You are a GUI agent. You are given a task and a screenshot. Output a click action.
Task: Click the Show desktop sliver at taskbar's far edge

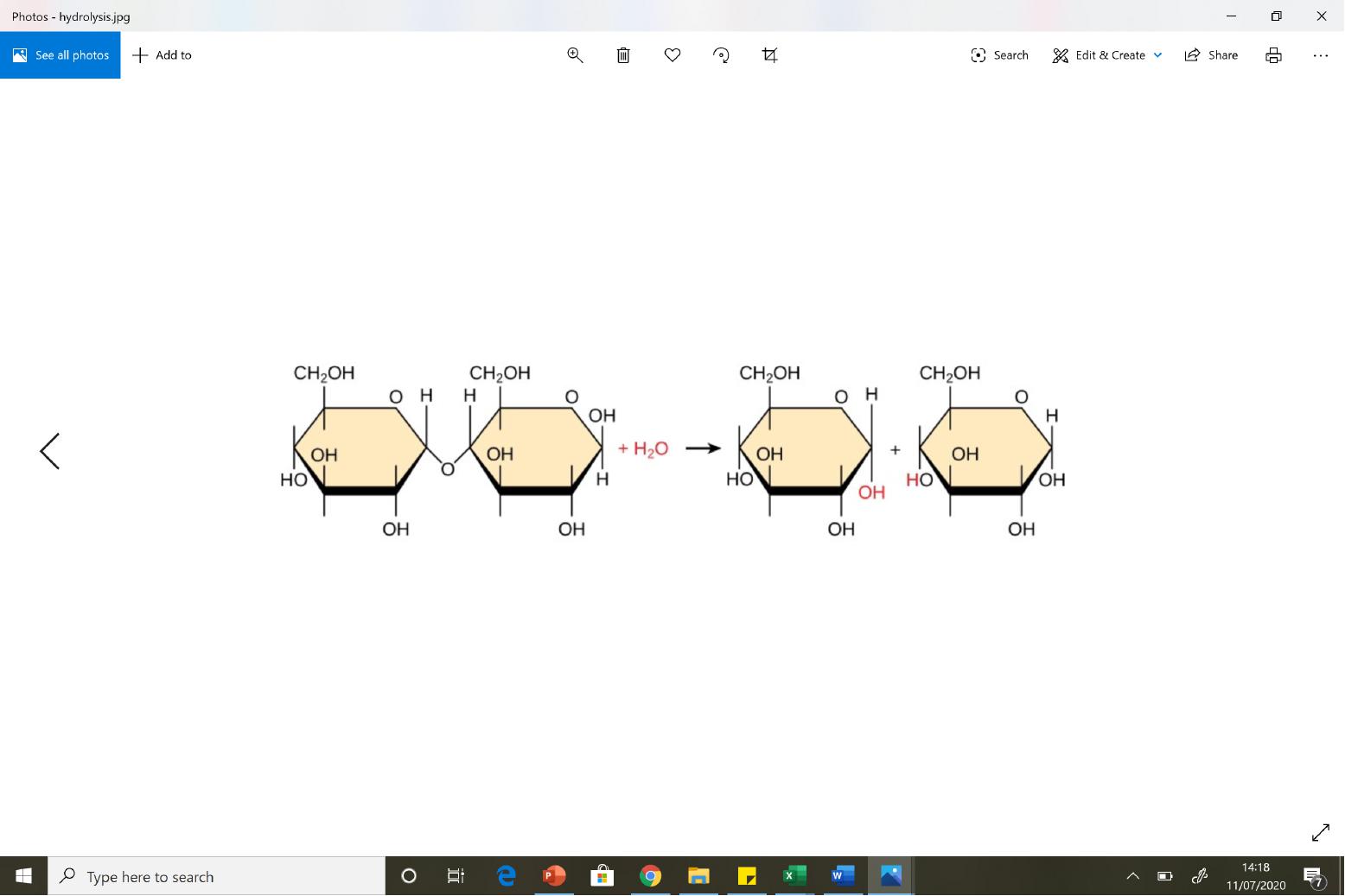point(1342,876)
